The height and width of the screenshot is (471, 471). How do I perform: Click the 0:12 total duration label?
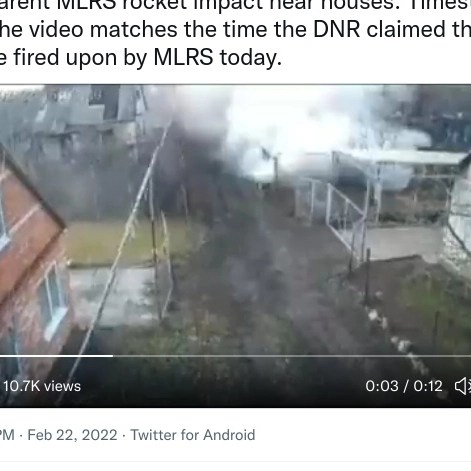[x=428, y=386]
